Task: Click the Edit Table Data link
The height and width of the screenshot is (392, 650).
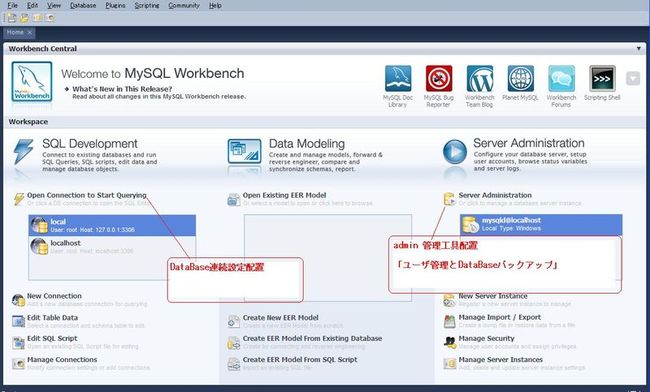Action: click(x=52, y=317)
